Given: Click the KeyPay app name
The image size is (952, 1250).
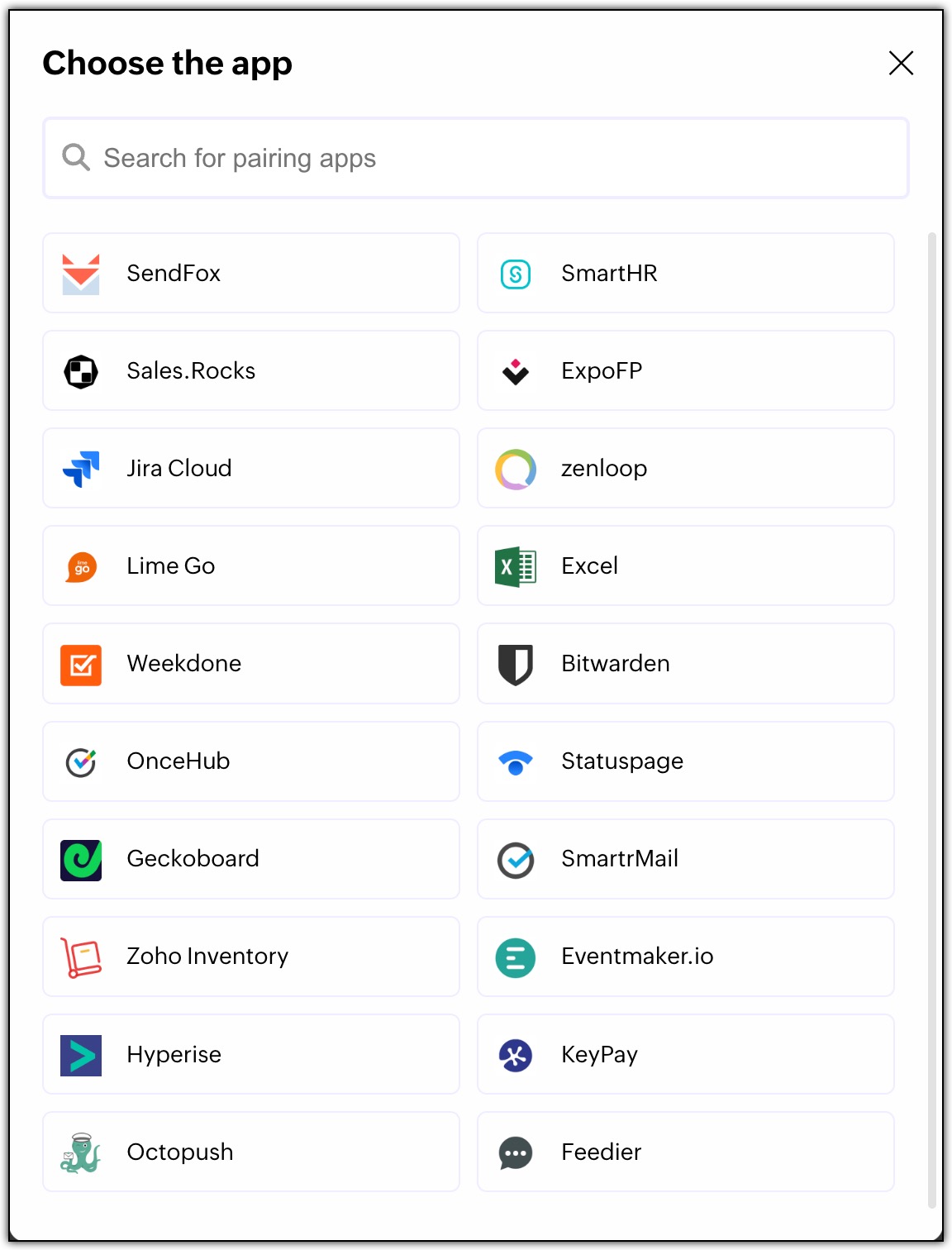Looking at the screenshot, I should point(600,1055).
